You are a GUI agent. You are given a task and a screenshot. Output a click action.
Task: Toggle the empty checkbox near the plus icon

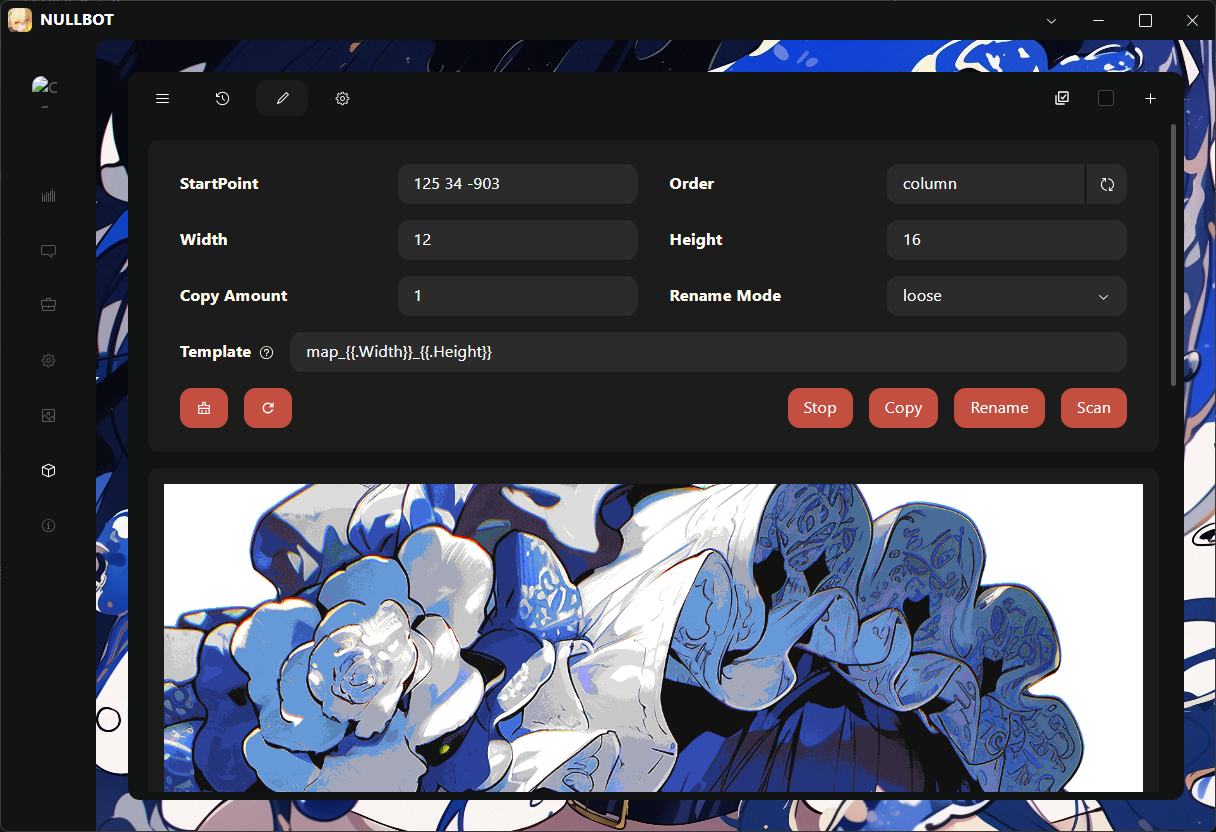pyautogui.click(x=1106, y=98)
